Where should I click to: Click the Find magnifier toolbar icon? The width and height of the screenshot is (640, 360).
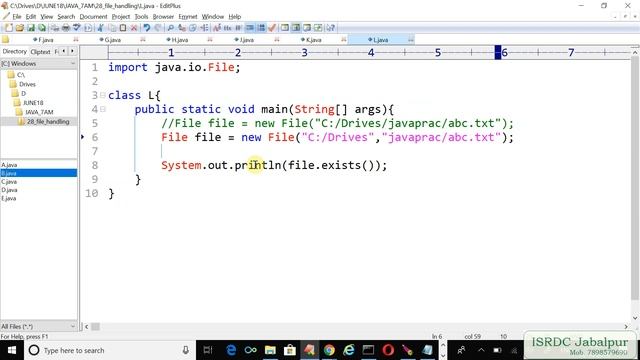point(171,28)
